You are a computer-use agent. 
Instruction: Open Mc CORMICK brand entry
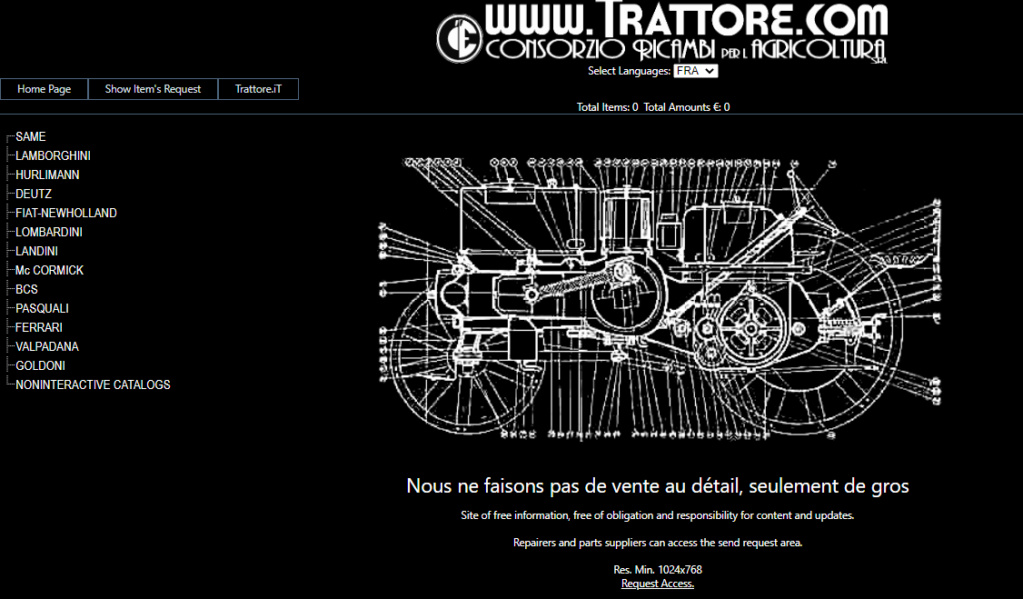[50, 270]
